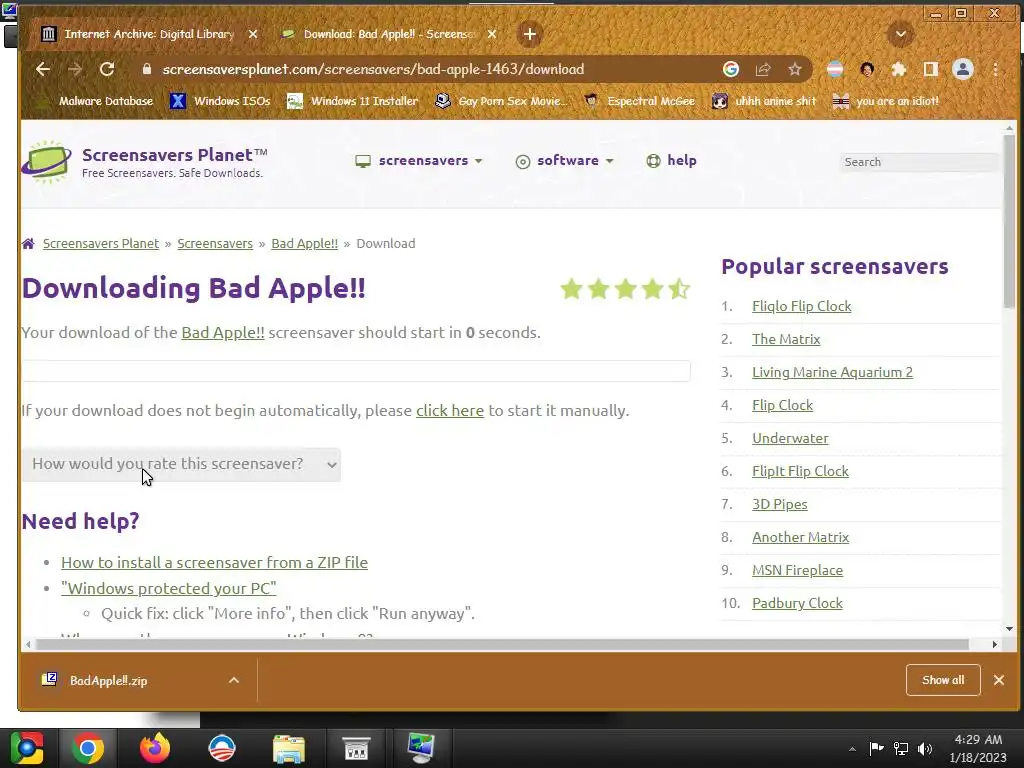Open the help menu item
The height and width of the screenshot is (768, 1024).
(x=671, y=161)
